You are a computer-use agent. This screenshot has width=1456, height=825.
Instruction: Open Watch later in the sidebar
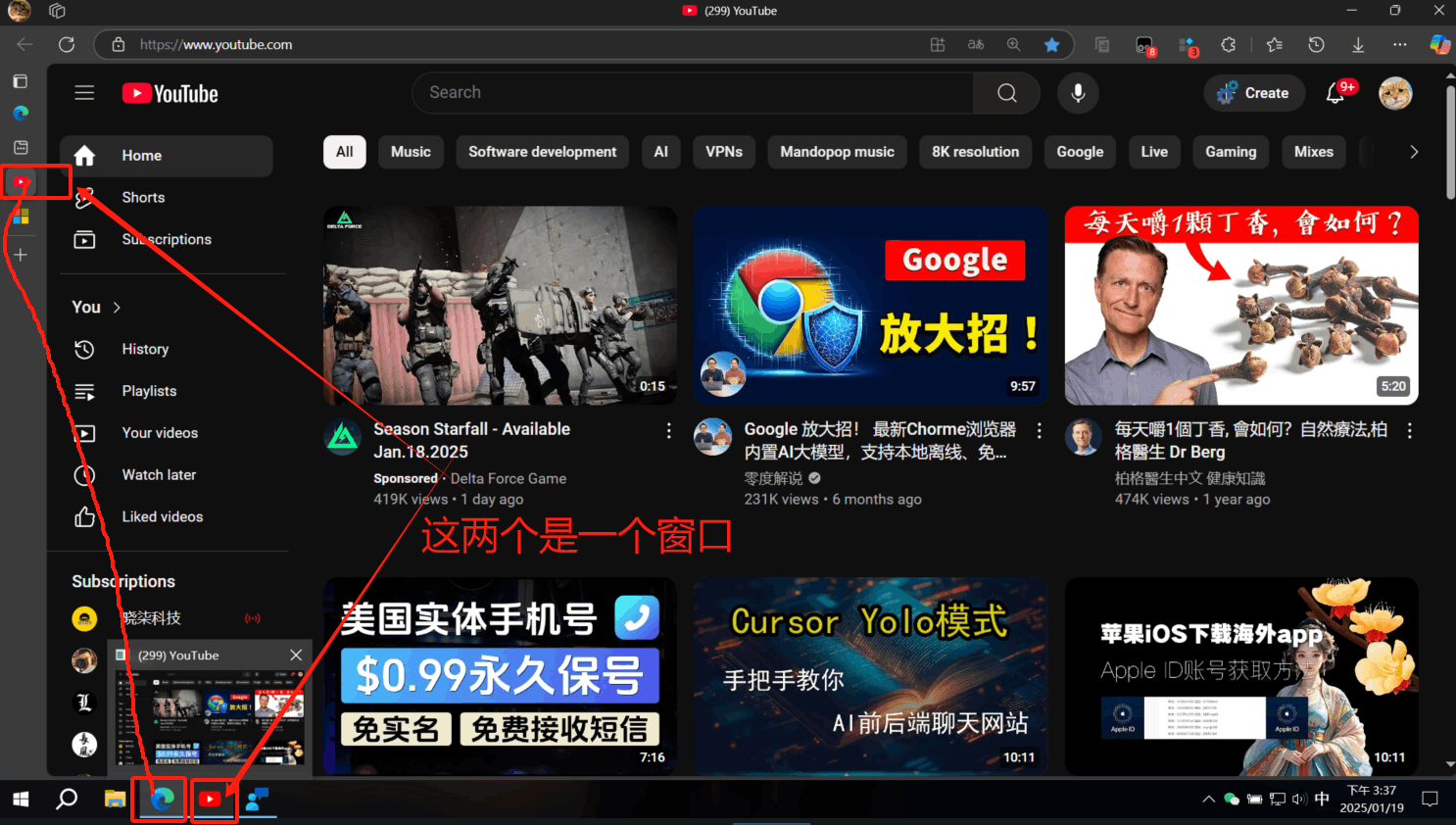[167, 475]
